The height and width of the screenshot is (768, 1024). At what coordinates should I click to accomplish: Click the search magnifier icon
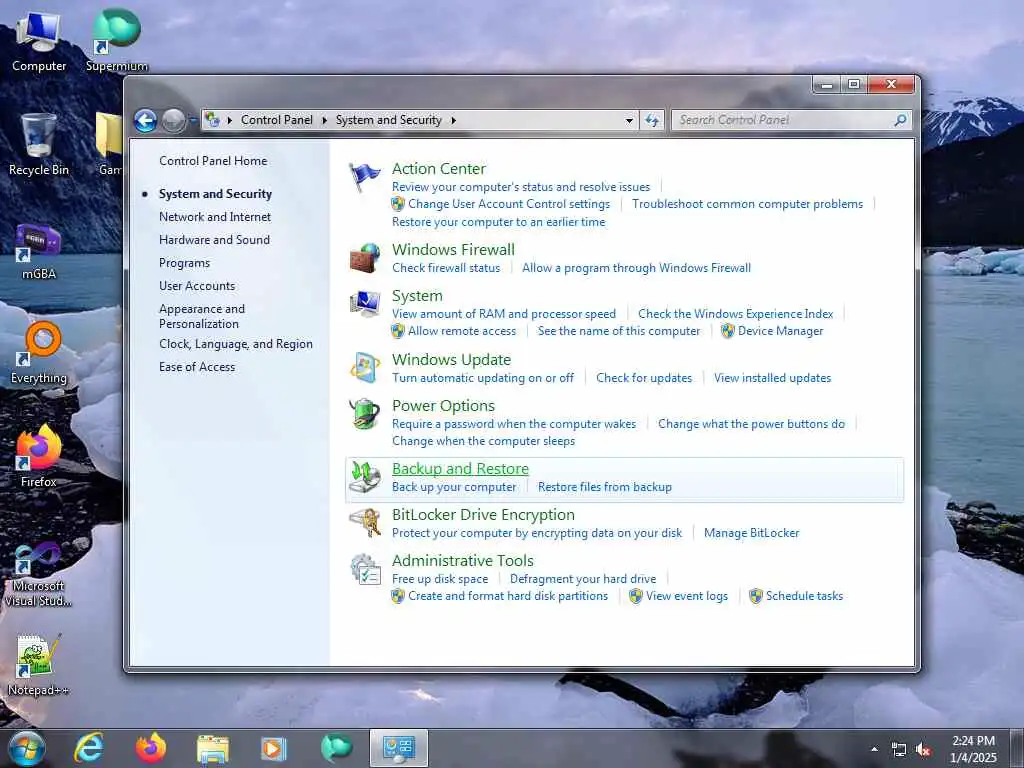900,120
